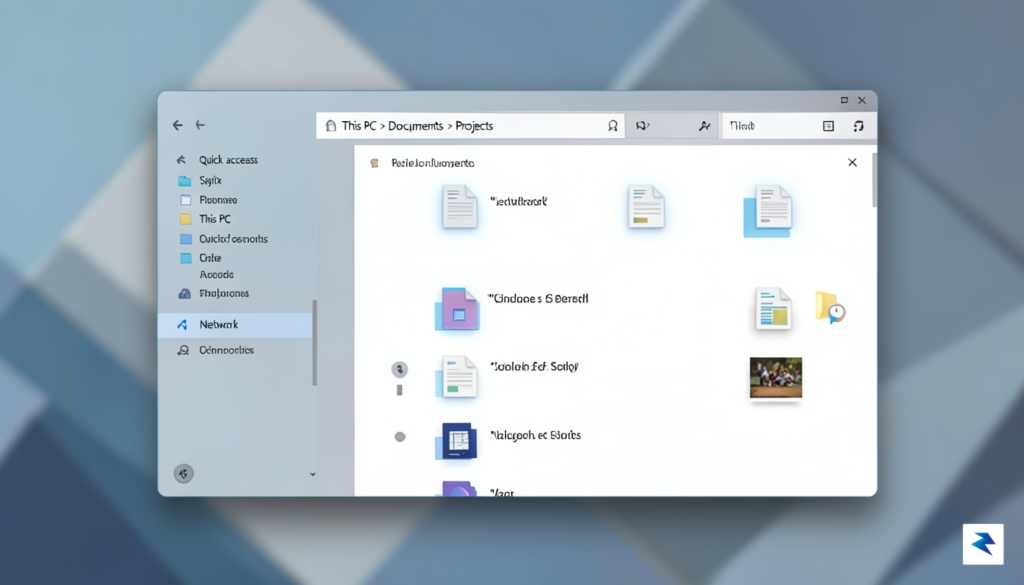Click the list layout icon in the search box

coord(828,126)
